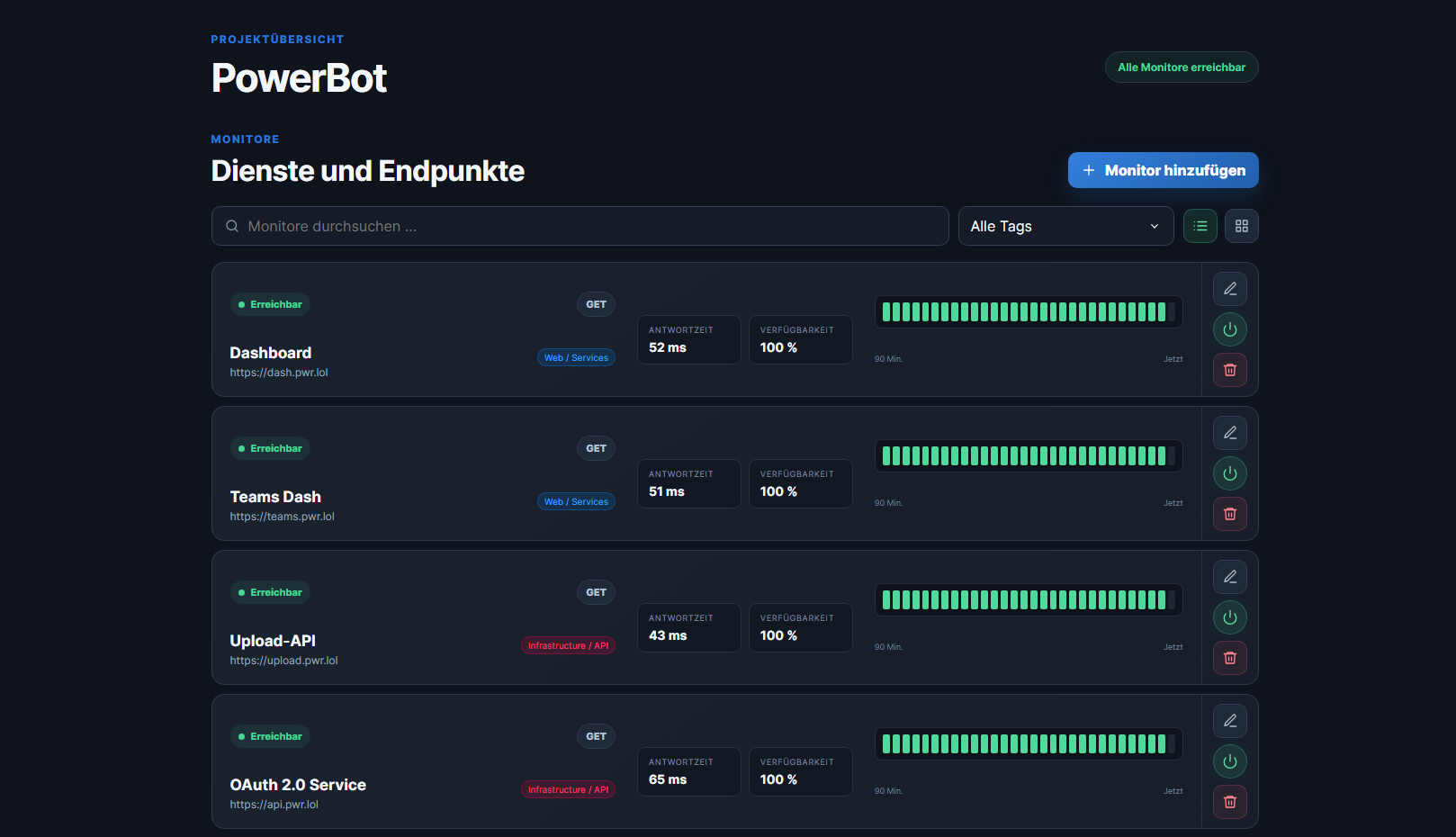1456x837 pixels.
Task: Click the Monitor hinzufügen button
Action: tap(1163, 170)
